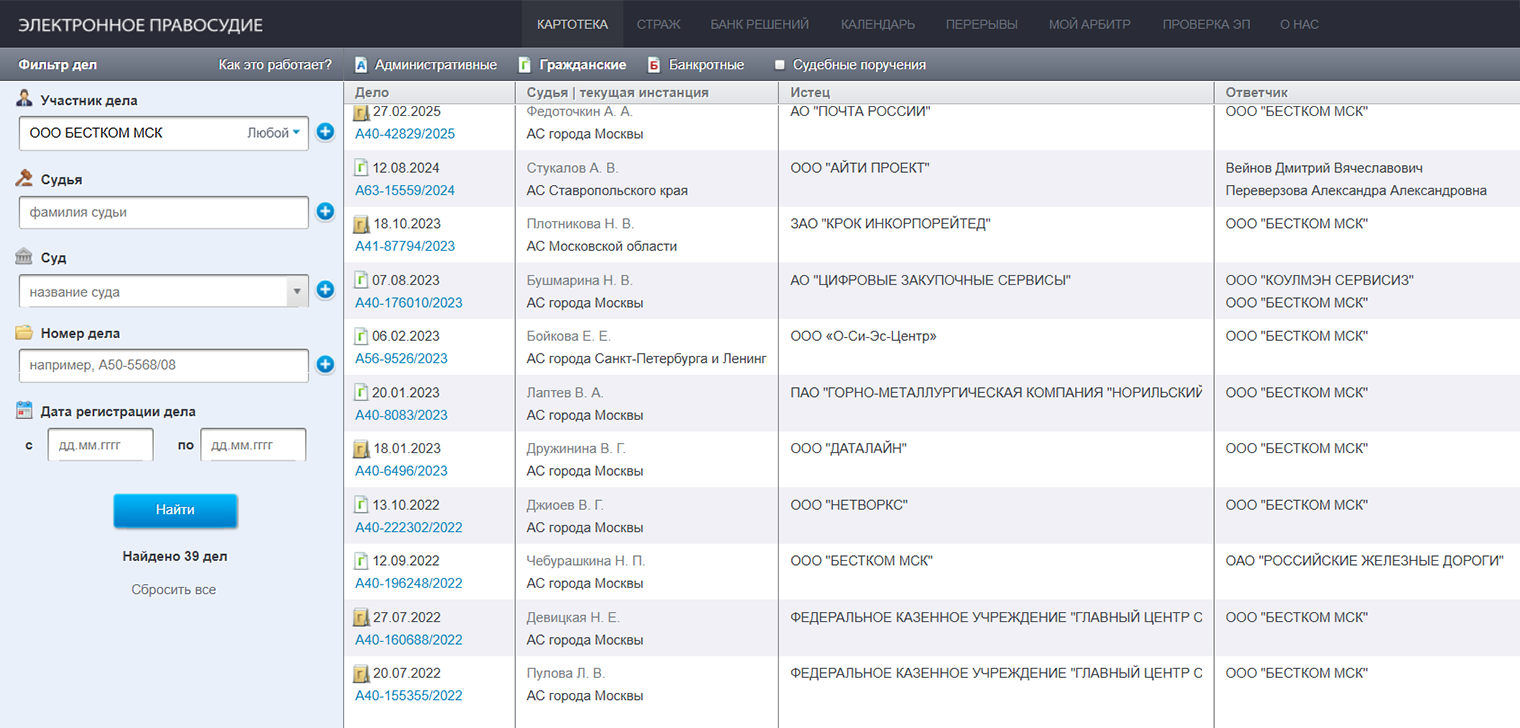This screenshot has width=1520, height=728.
Task: Click the case icon for A40-42829/2025
Action: (362, 113)
